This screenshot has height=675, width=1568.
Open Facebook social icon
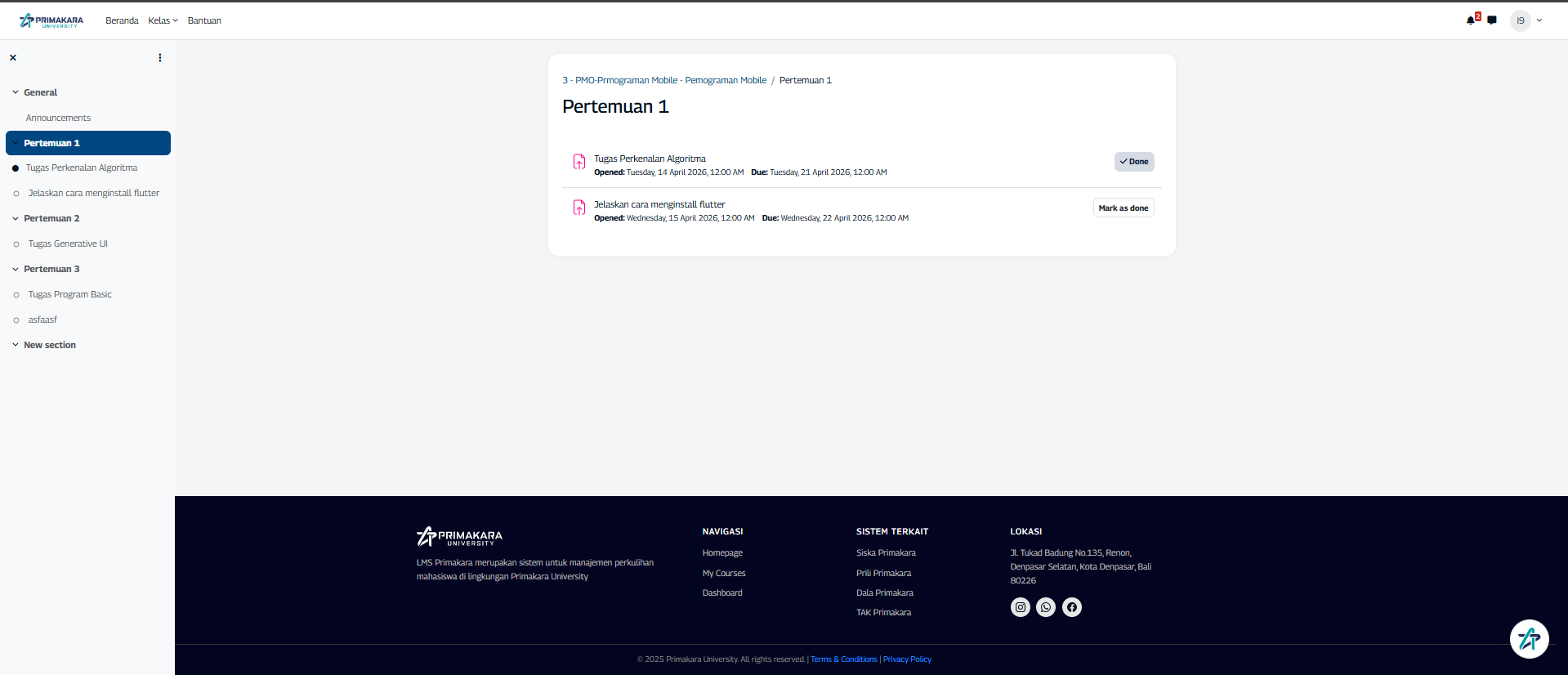[x=1072, y=607]
